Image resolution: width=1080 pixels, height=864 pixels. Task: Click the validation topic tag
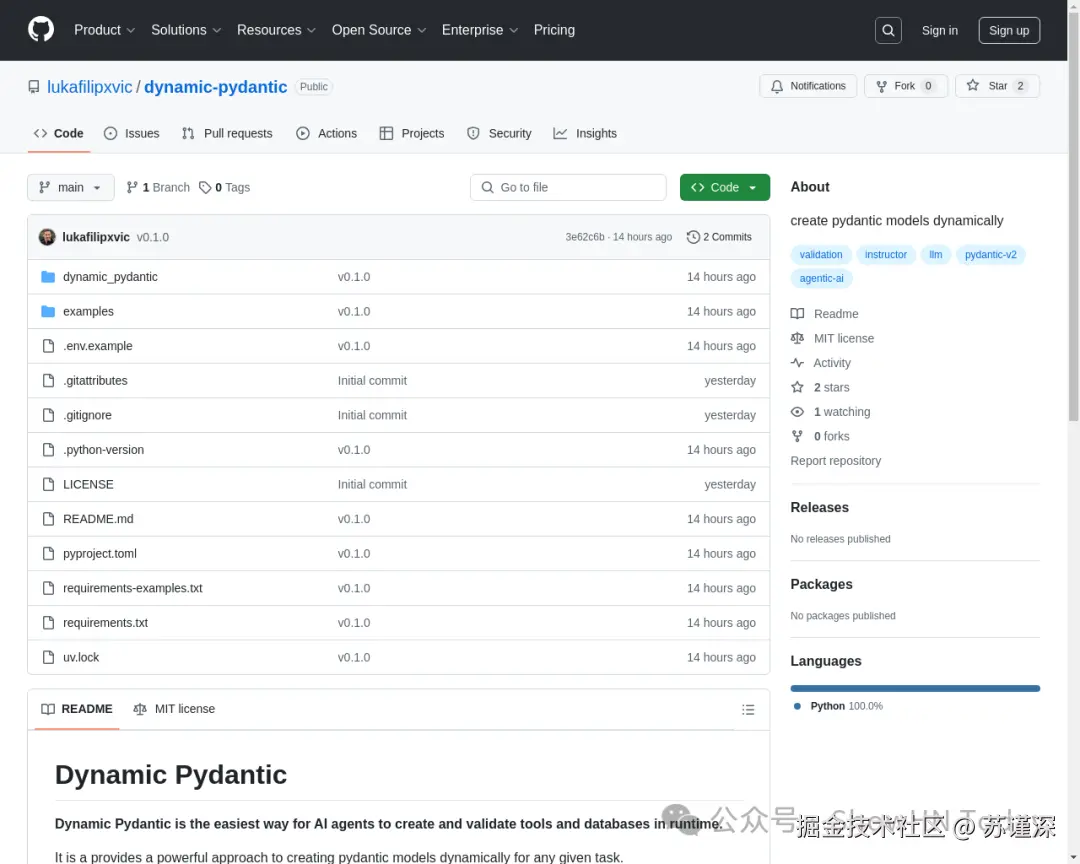[x=821, y=255]
